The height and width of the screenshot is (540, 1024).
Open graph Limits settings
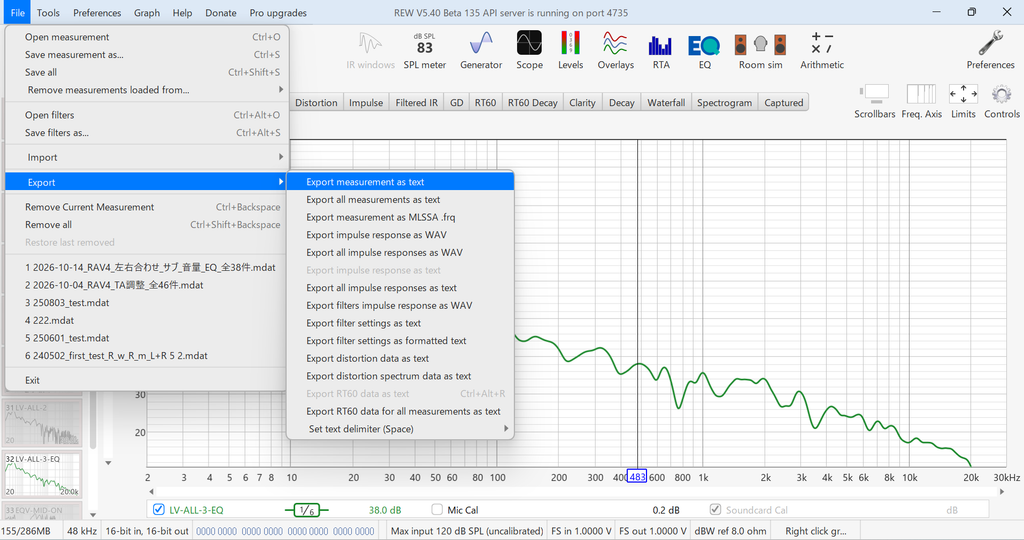point(963,101)
